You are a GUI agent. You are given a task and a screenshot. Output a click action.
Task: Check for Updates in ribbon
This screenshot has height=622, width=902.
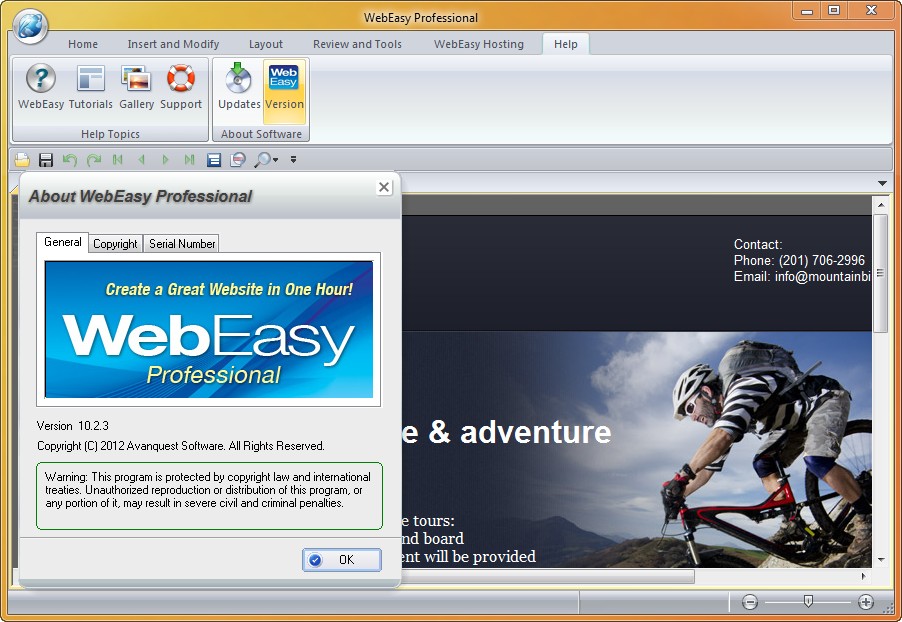tap(239, 87)
